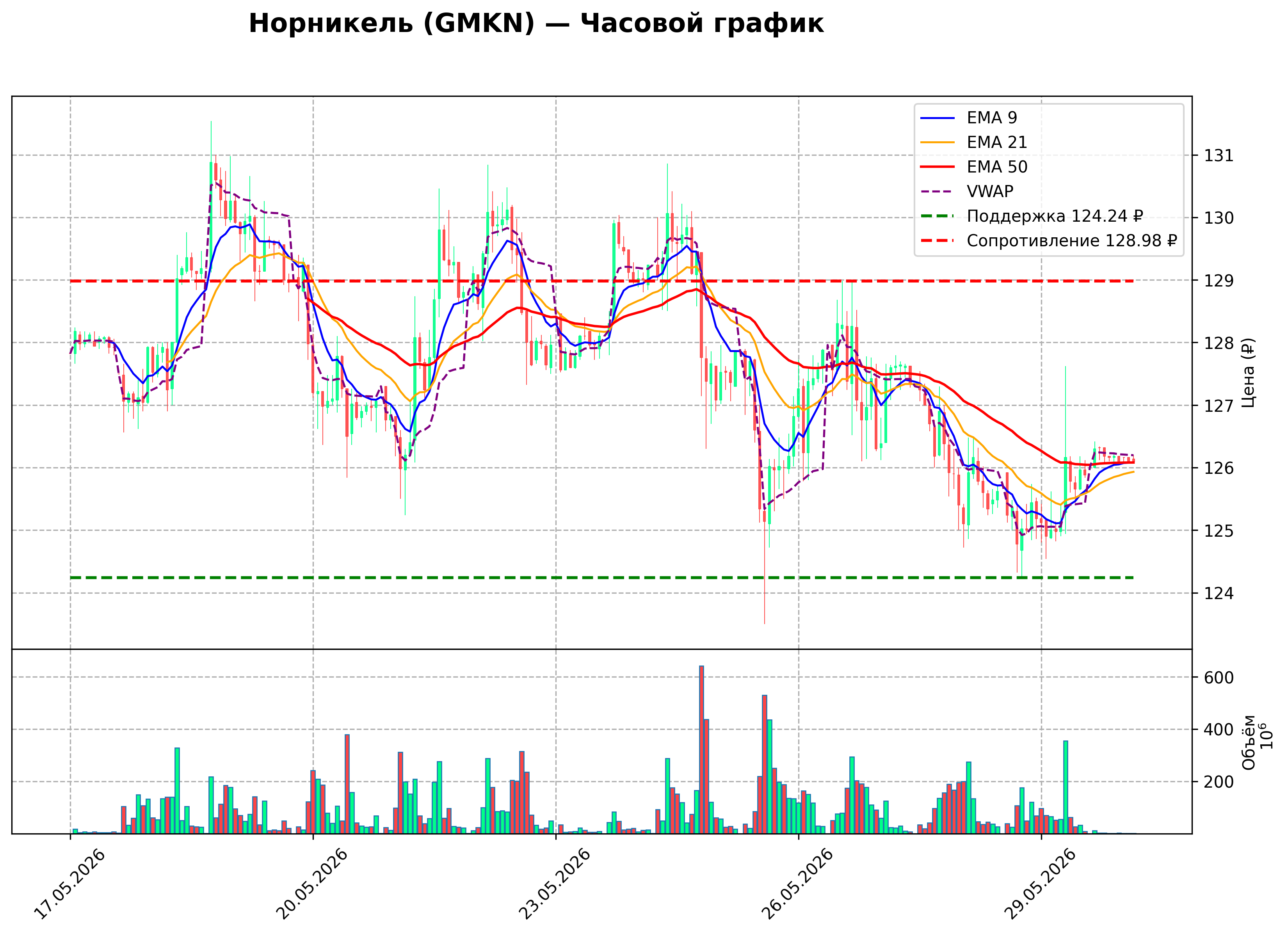Click the price axis label 130
The height and width of the screenshot is (934, 1288).
1219,218
